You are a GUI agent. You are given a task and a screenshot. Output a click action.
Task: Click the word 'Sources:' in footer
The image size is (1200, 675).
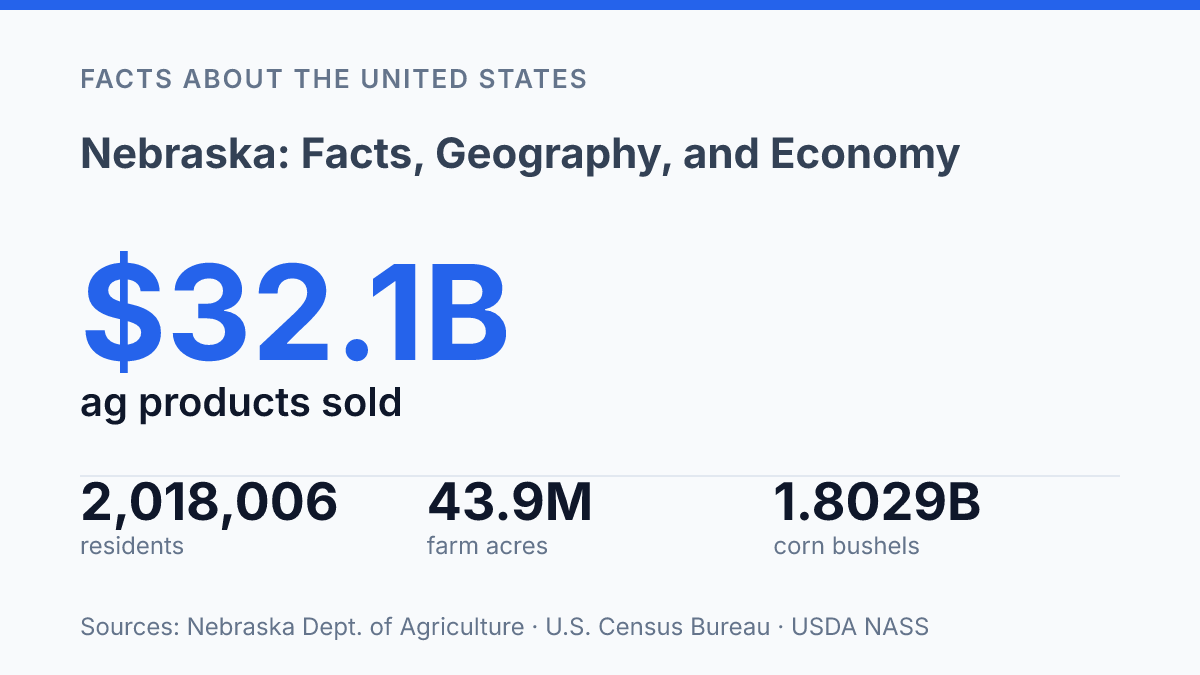click(130, 627)
